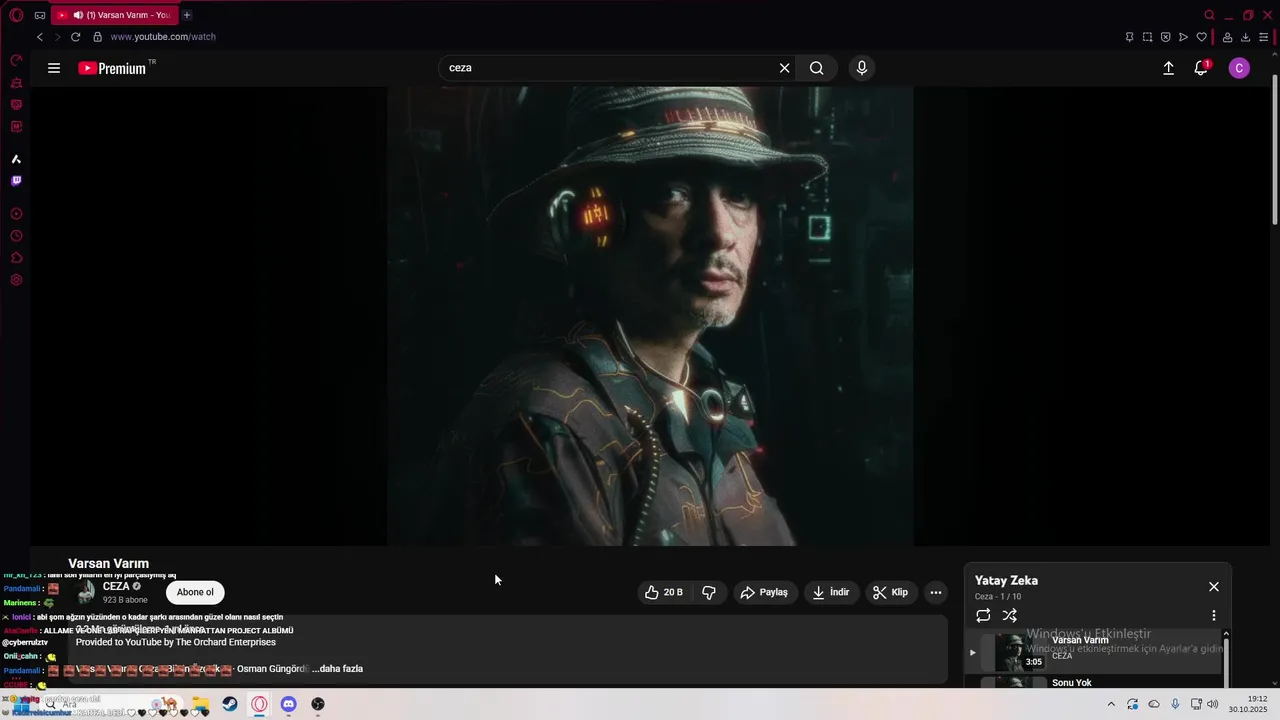Pin the tab with toolbar pin icon
Viewport: 1280px width, 720px height.
1129,37
